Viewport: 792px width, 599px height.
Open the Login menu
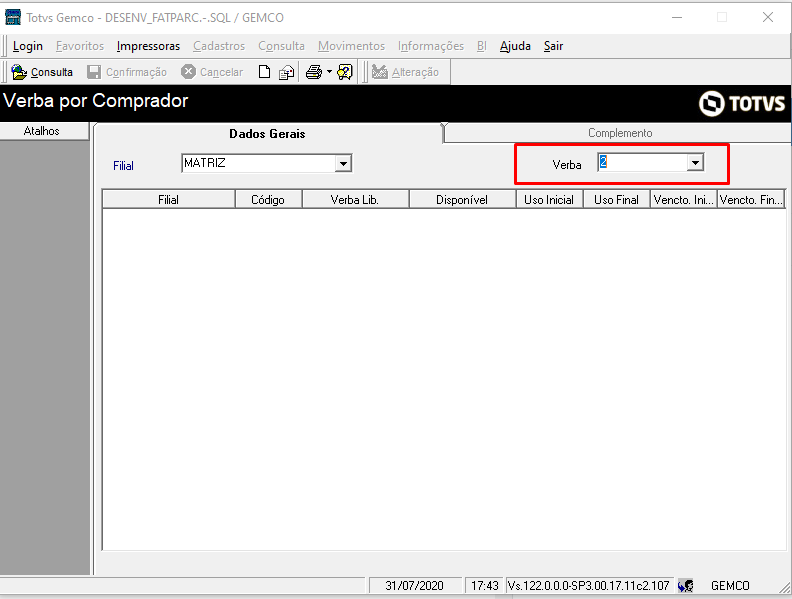pos(28,46)
